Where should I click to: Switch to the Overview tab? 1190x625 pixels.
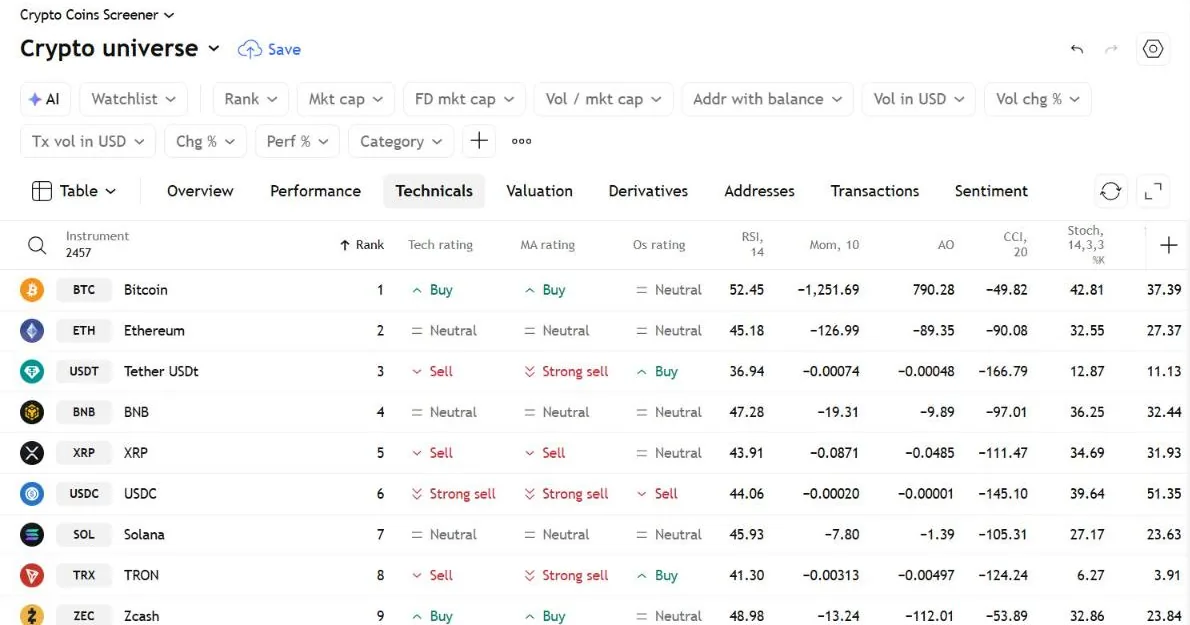click(200, 191)
